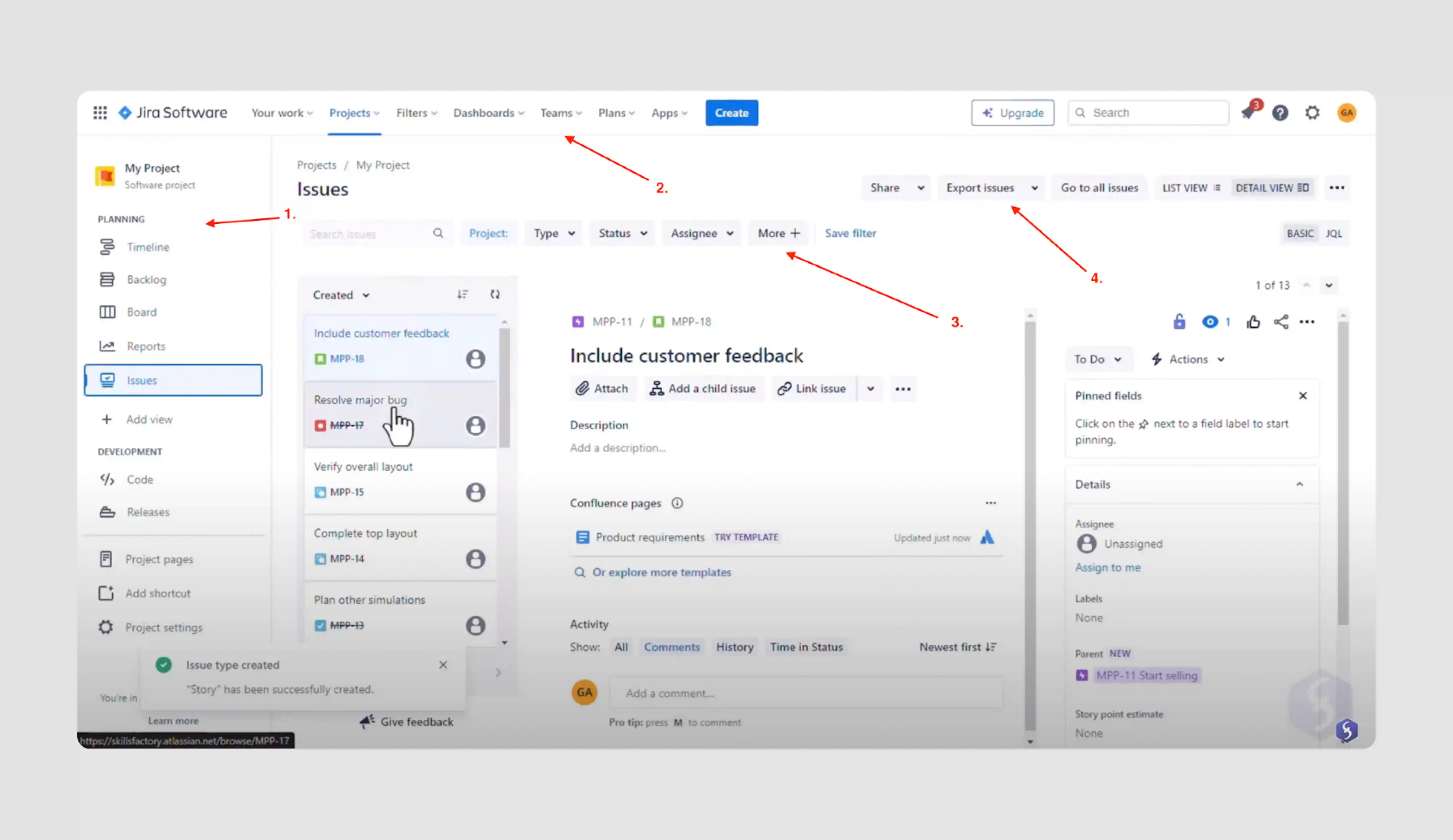The width and height of the screenshot is (1453, 840).
Task: Click the Create button
Action: click(x=731, y=112)
